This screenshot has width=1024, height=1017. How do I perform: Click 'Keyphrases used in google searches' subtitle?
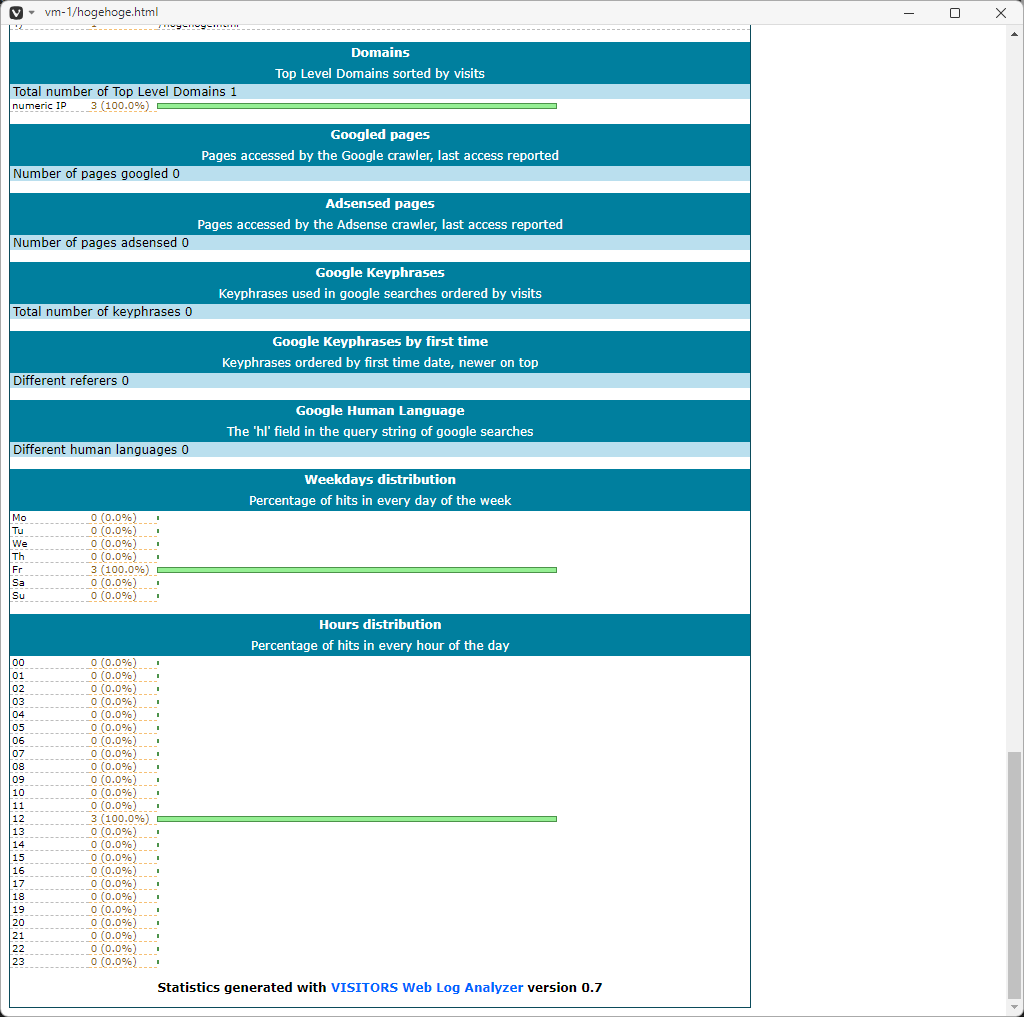click(380, 293)
